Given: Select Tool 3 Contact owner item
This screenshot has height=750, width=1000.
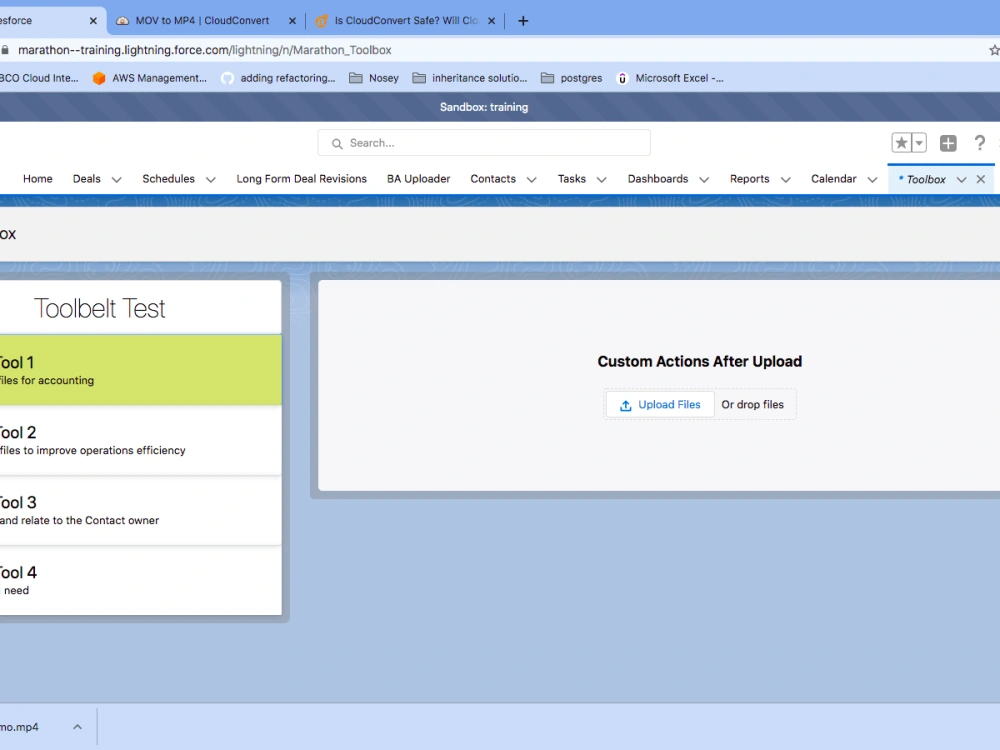Looking at the screenshot, I should coord(140,510).
